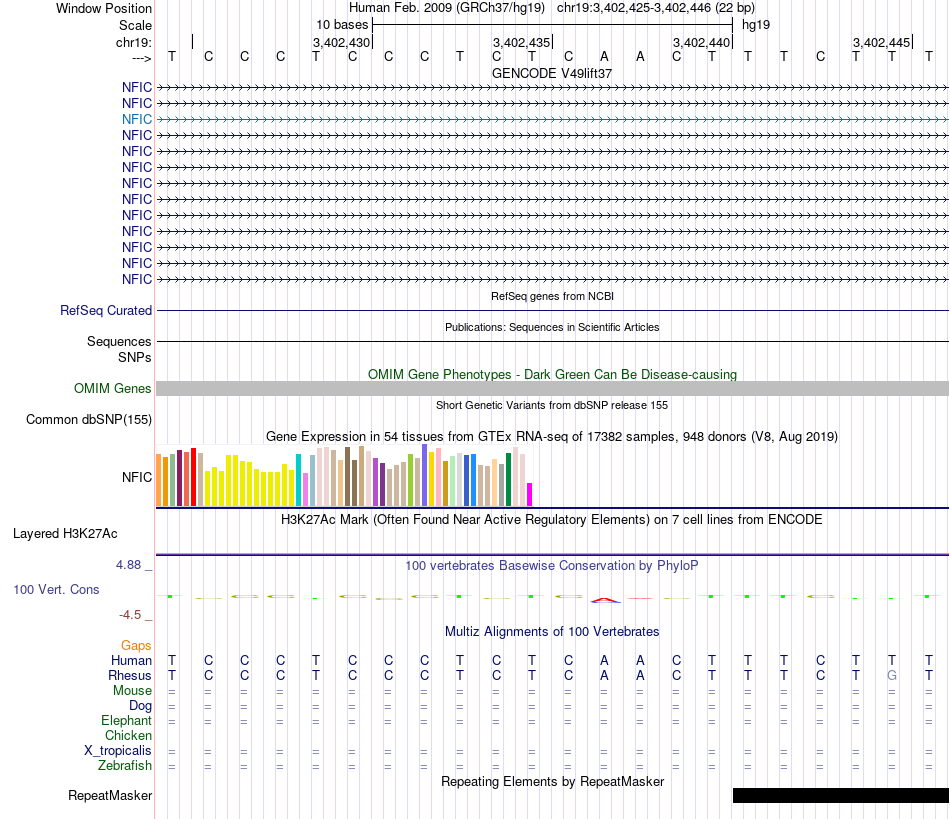Click the 3,402,445 position marker
Image resolution: width=950 pixels, height=819 pixels.
pos(881,42)
